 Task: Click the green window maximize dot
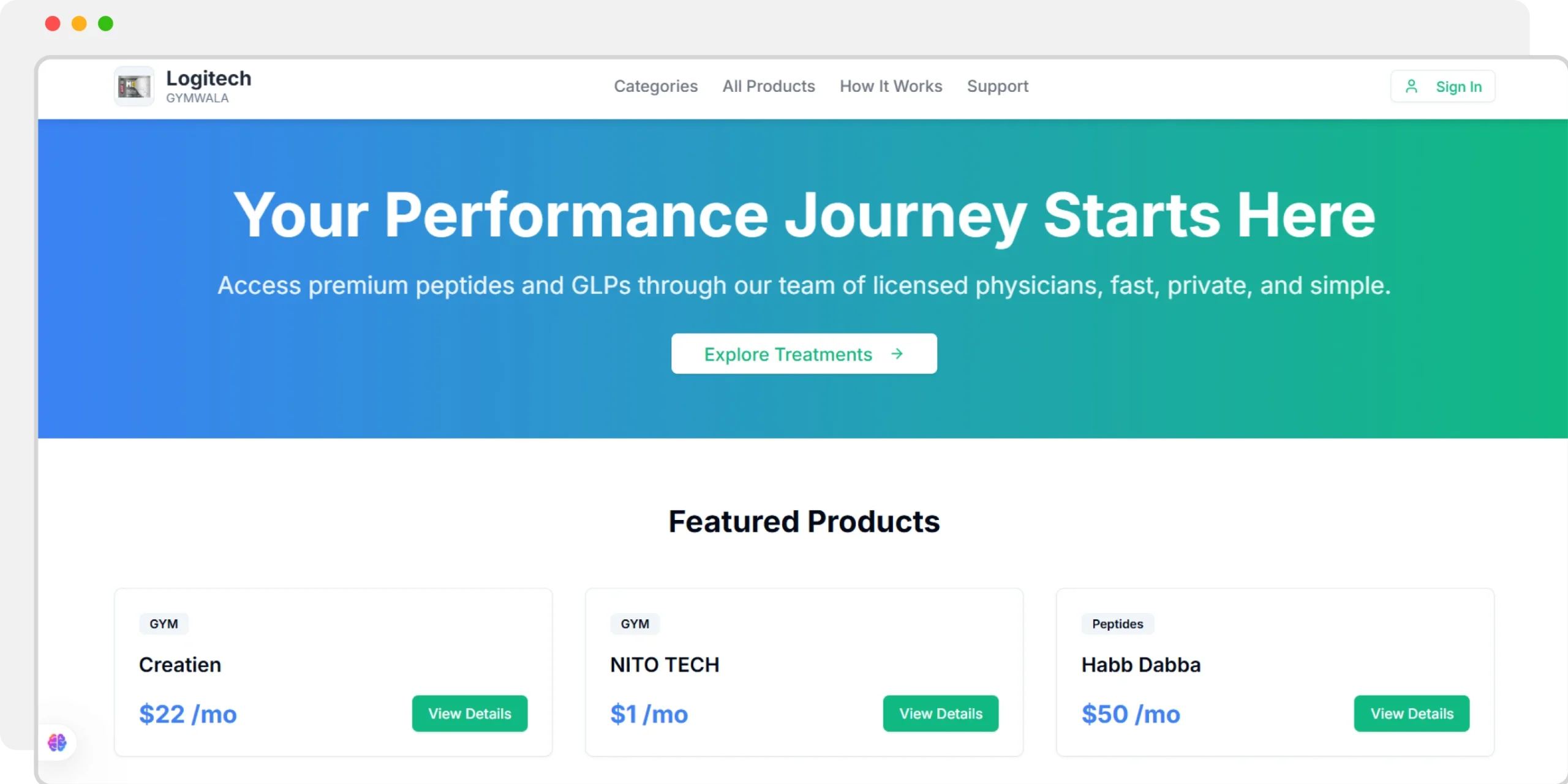click(105, 23)
